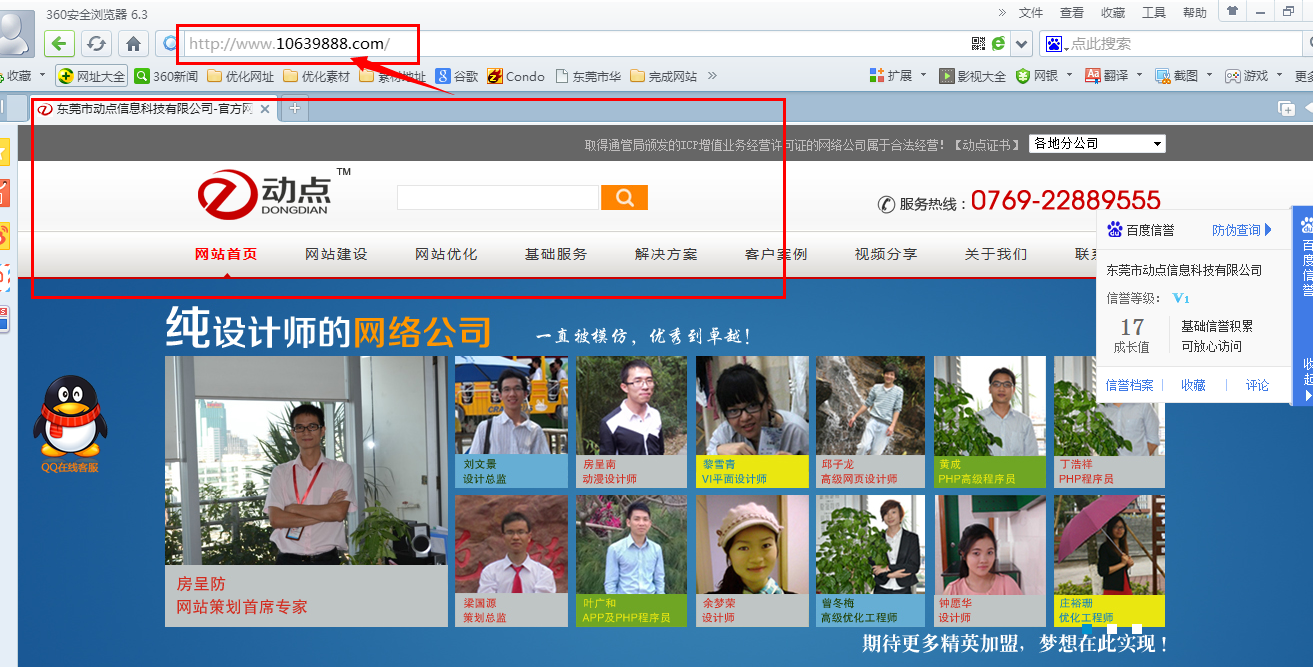The height and width of the screenshot is (667, 1313).
Task: Expand the 各地分公司 branch dropdown
Action: pyautogui.click(x=1097, y=144)
